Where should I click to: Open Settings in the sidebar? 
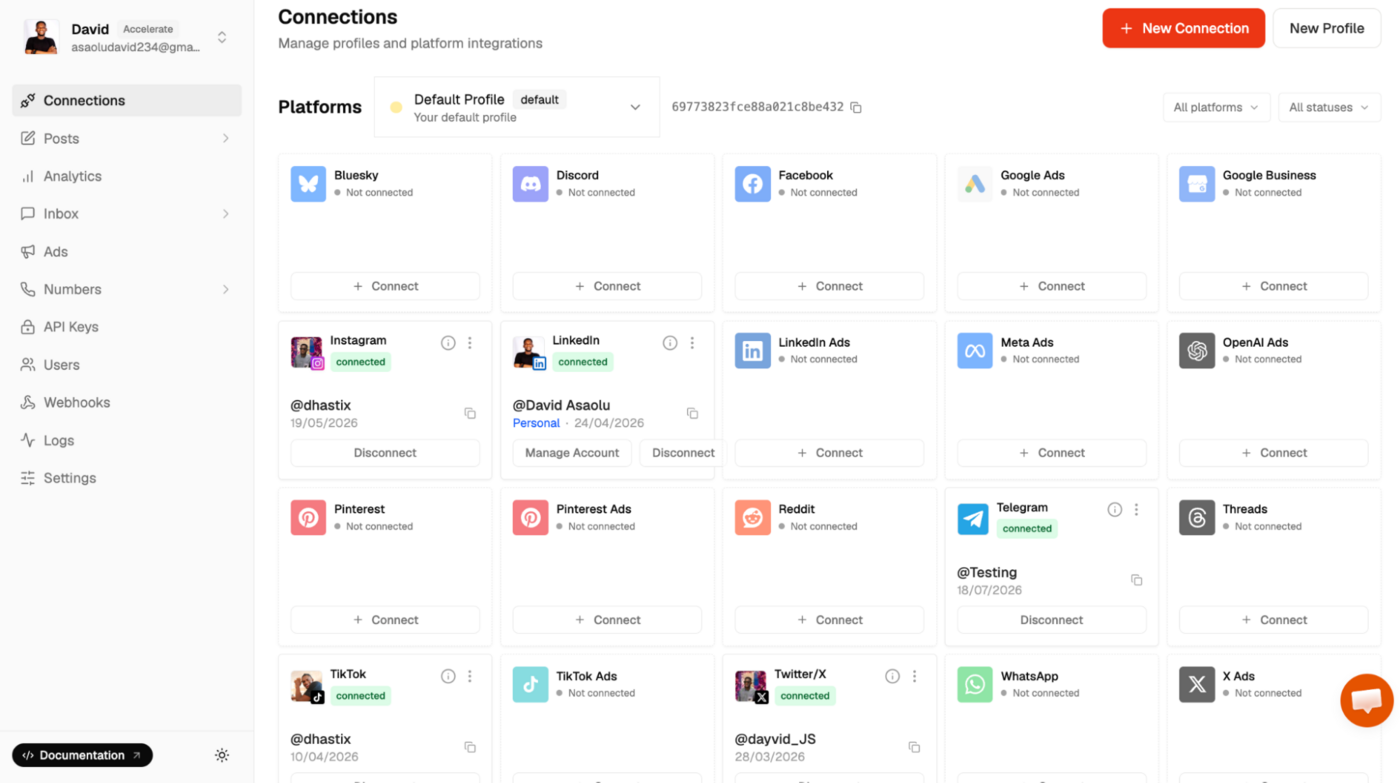click(127, 478)
